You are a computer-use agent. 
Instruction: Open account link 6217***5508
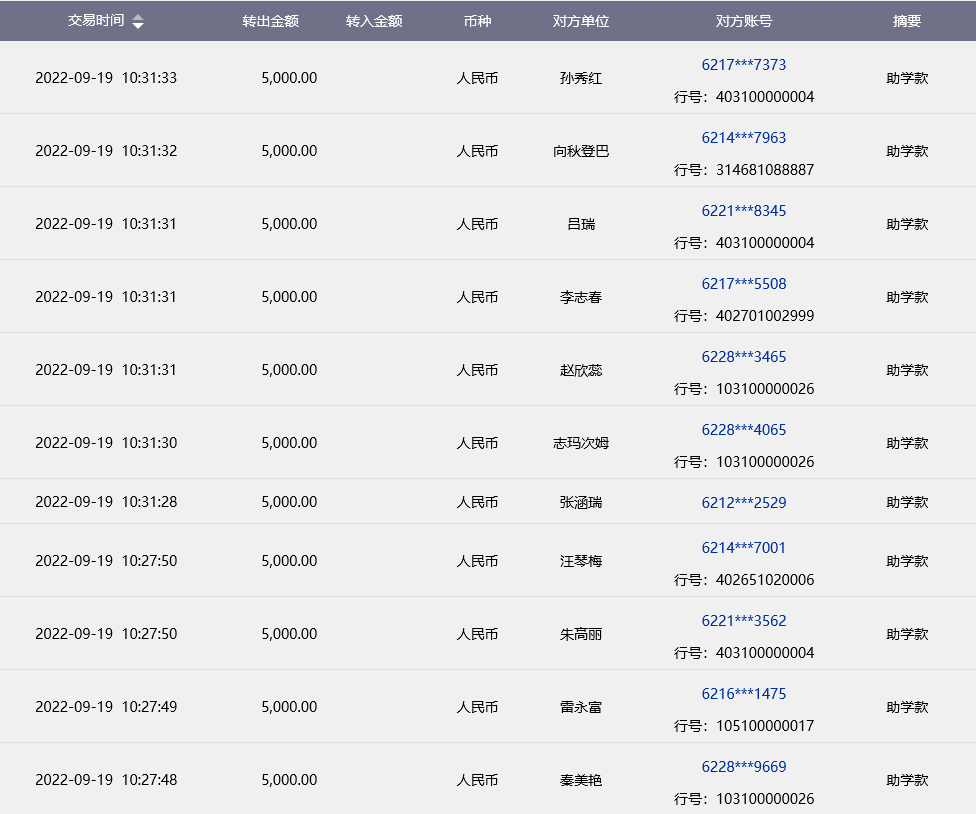tap(743, 284)
